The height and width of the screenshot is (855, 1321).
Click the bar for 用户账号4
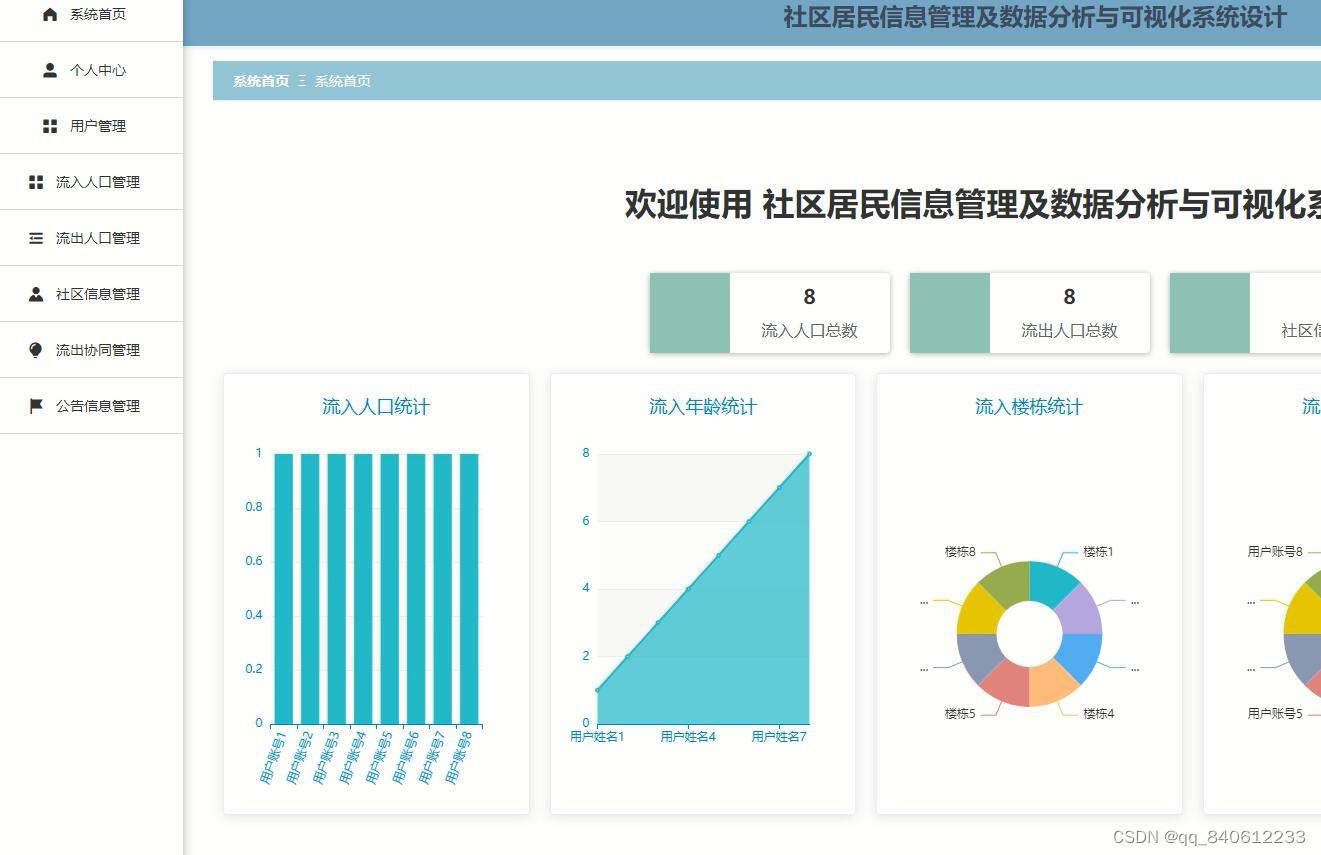(363, 588)
